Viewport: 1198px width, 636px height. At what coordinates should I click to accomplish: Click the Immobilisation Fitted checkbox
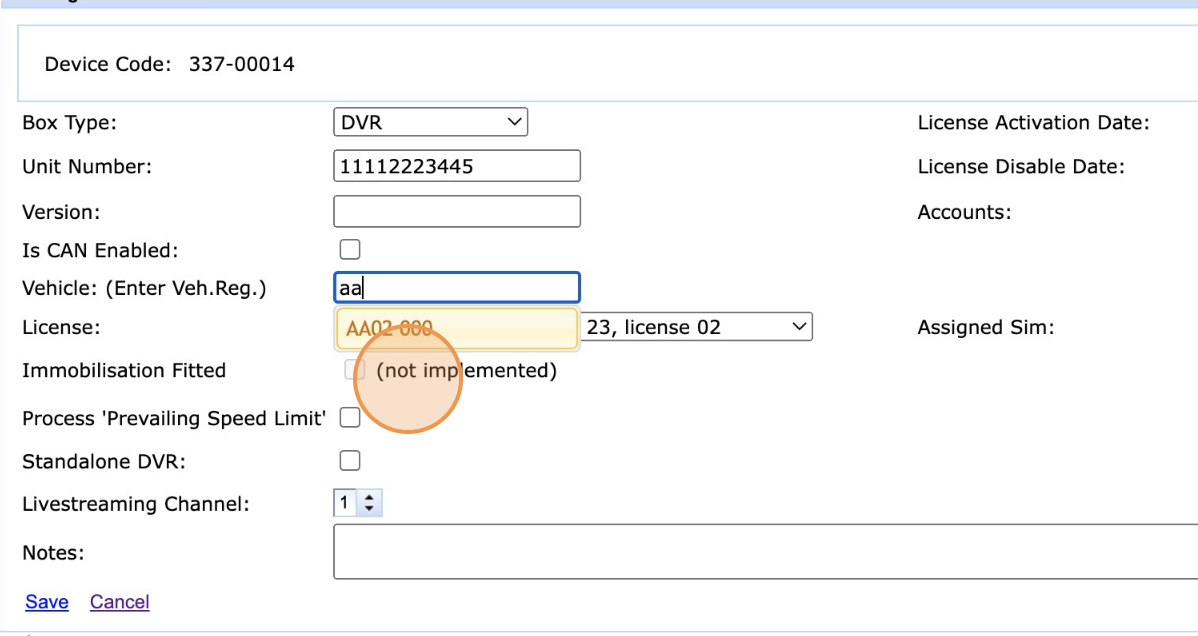coord(350,370)
